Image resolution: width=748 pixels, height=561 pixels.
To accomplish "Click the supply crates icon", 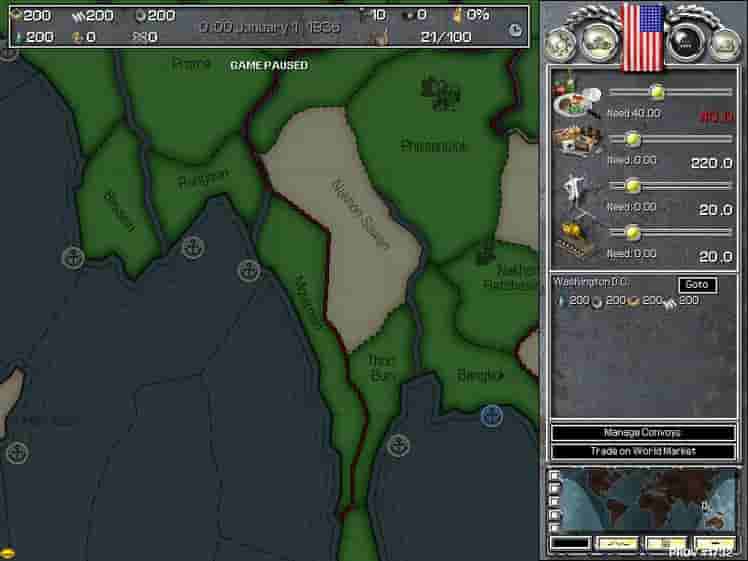I will point(578,142).
